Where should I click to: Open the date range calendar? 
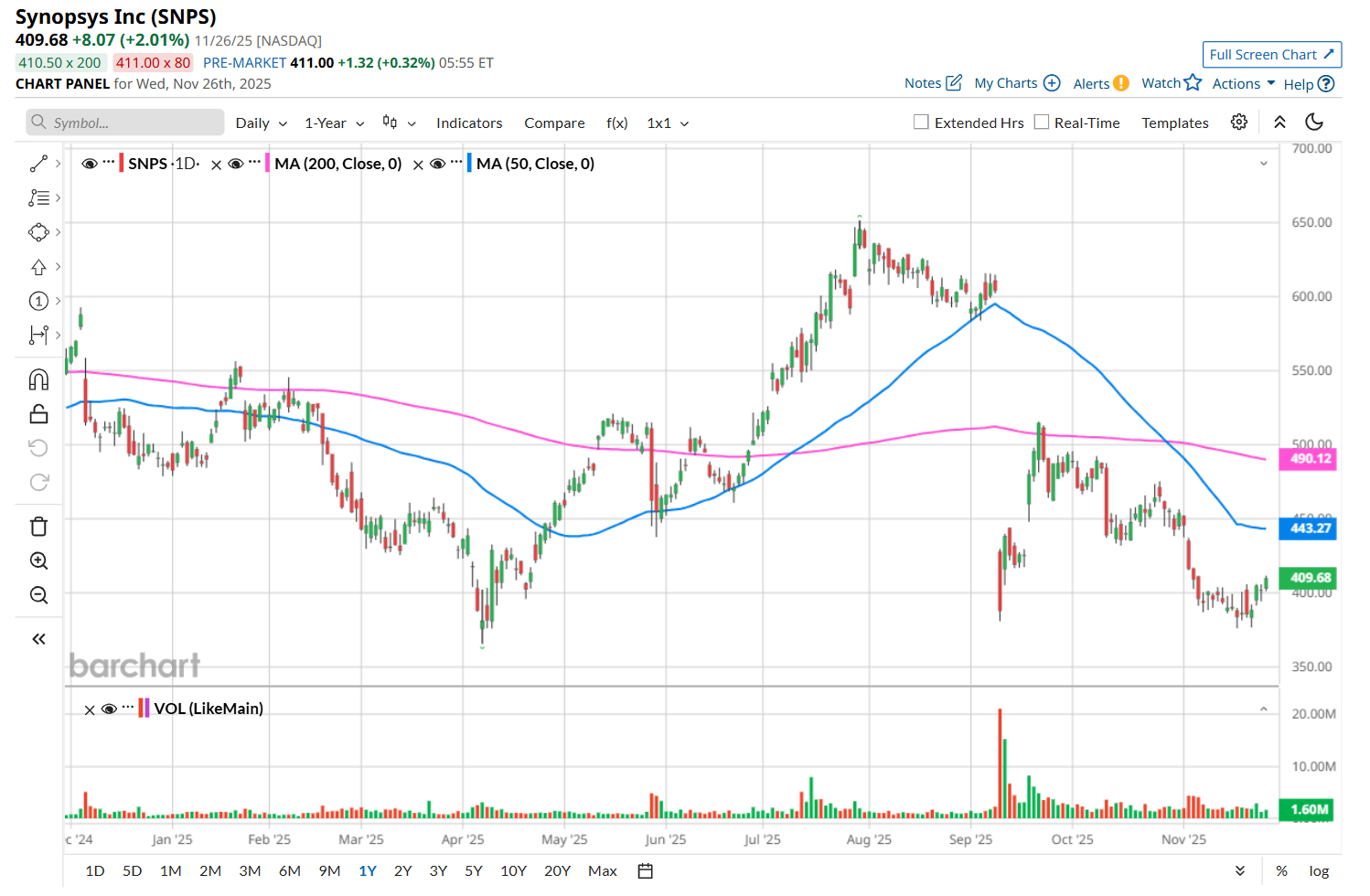(x=646, y=871)
